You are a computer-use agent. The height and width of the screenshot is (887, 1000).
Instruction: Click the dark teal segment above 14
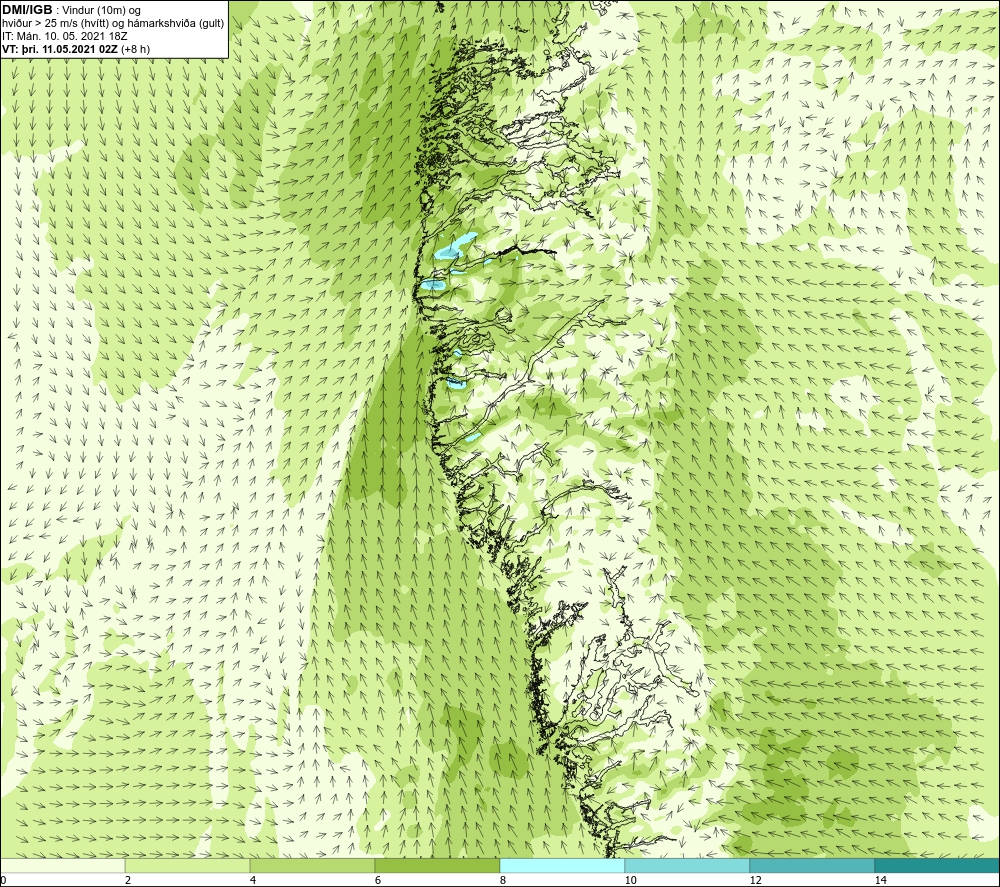pos(938,865)
